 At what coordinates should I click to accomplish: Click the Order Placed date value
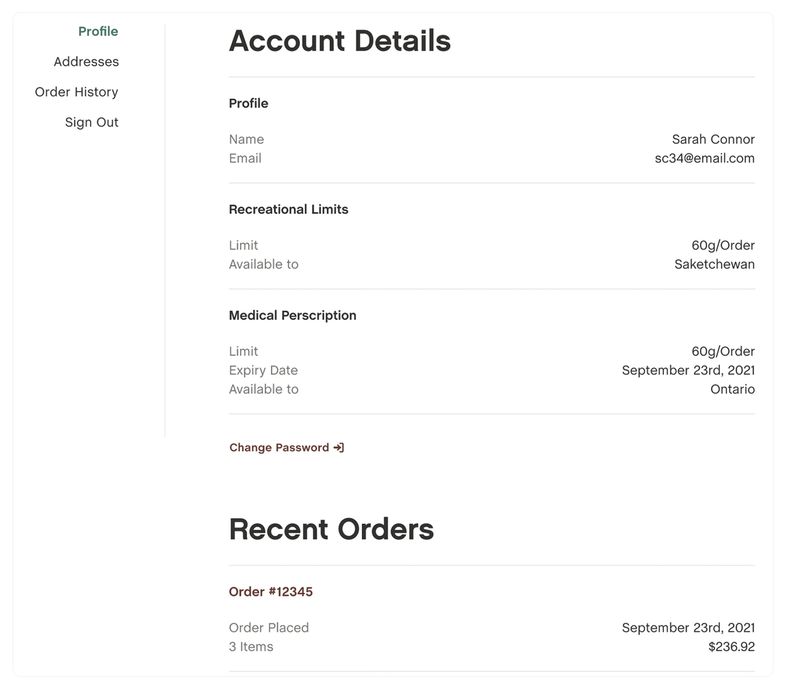pos(688,628)
